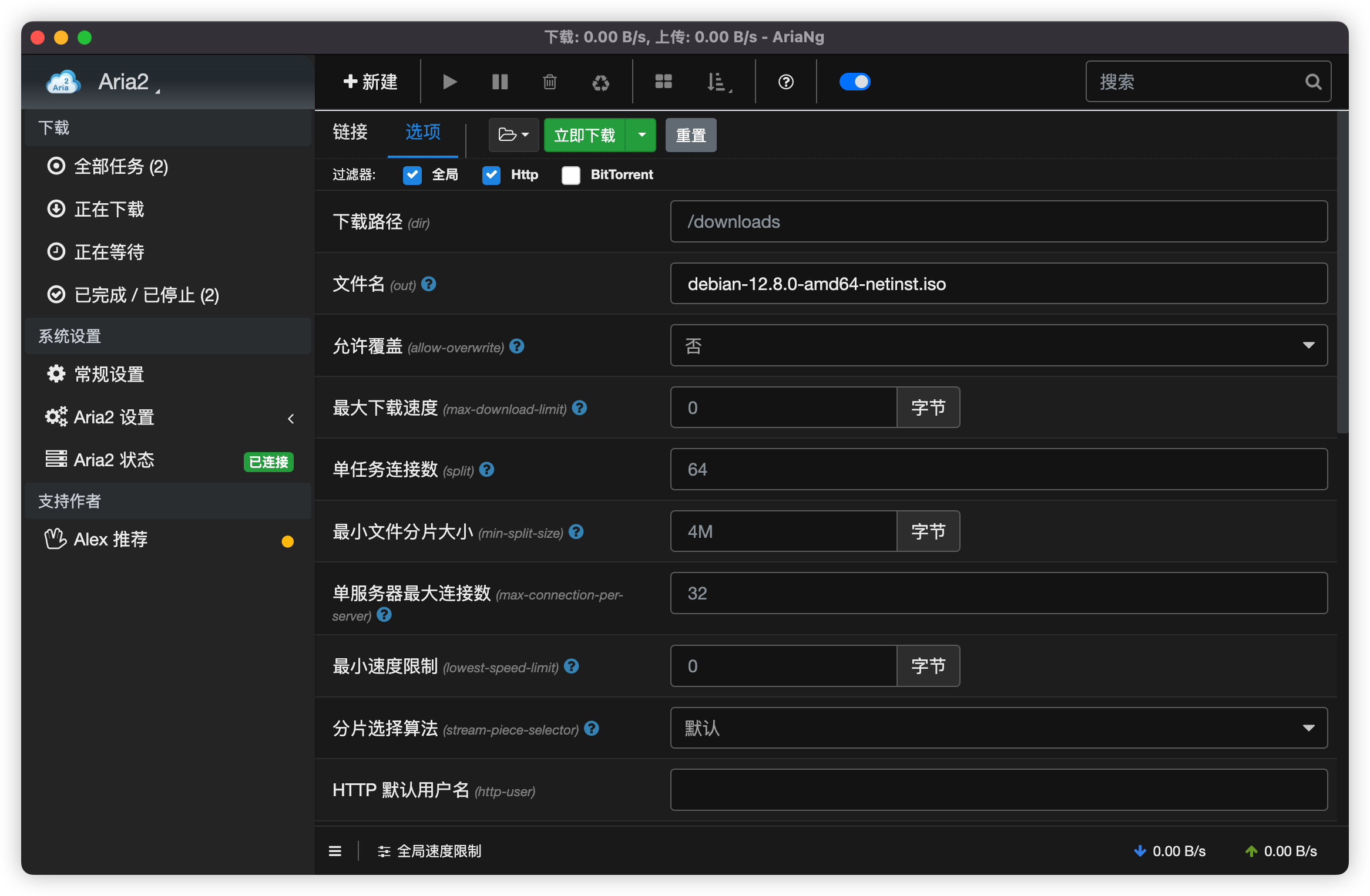1370x896 pixels.
Task: Click help icon next to 文件名 (out)
Action: point(429,284)
